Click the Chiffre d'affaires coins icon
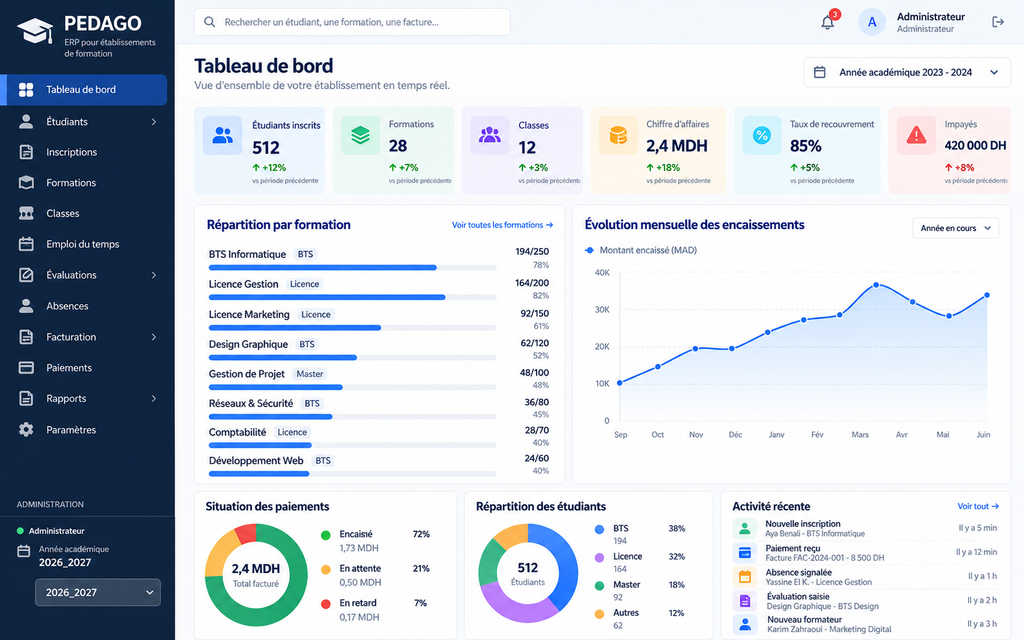The width and height of the screenshot is (1024, 640). (x=618, y=135)
